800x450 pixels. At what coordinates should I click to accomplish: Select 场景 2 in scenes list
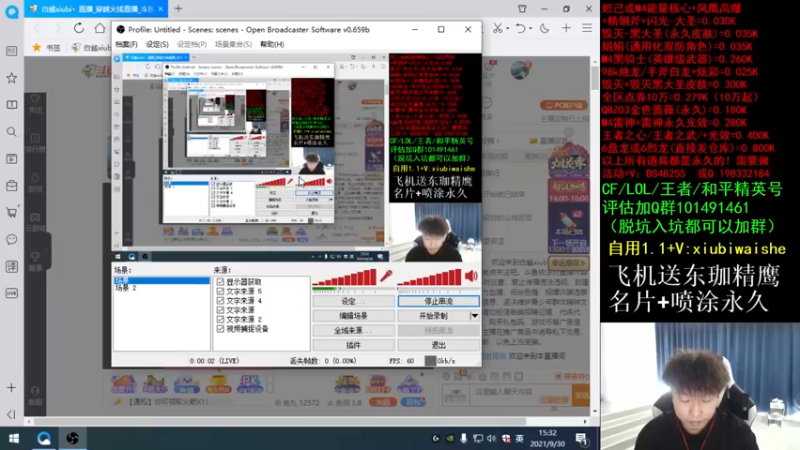tap(126, 288)
